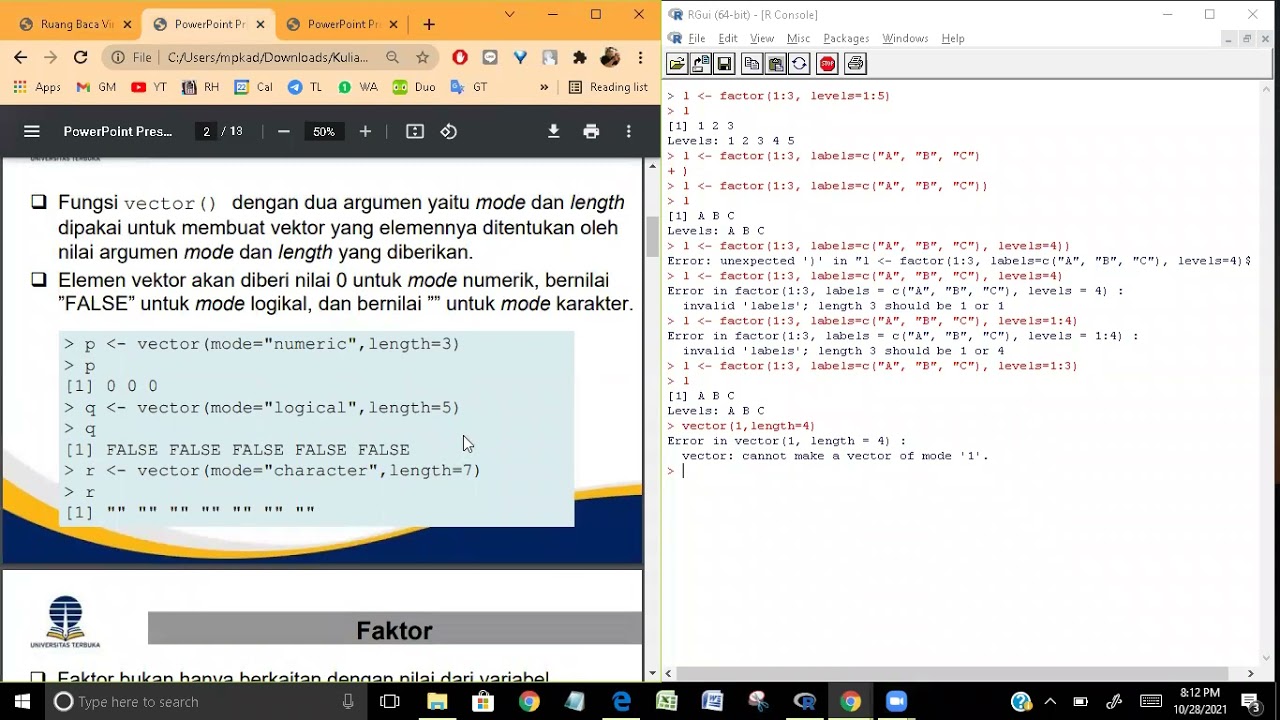This screenshot has width=1280, height=720.
Task: Click R Console horizontal scrollbar right arrow
Action: 1250,673
